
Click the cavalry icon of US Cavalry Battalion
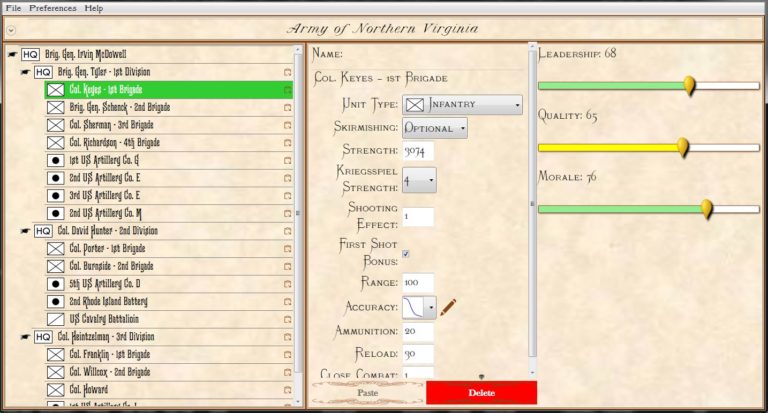point(56,319)
